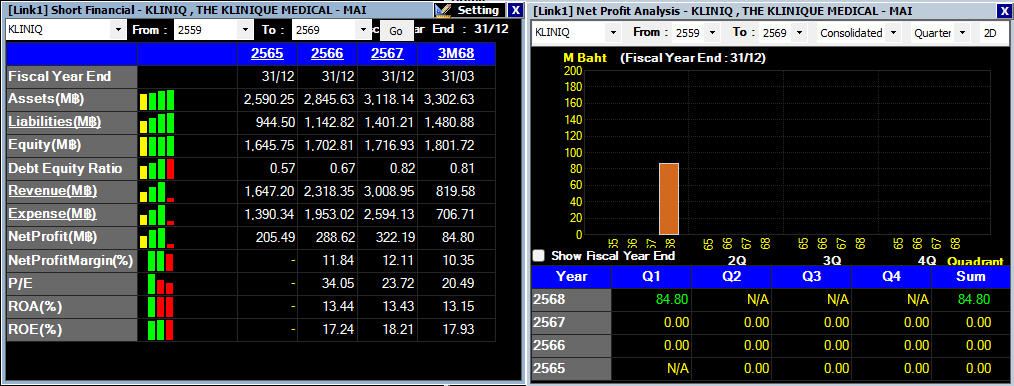Click the Liabilities(M฿) row link
This screenshot has width=1014, height=386.
tap(54, 122)
